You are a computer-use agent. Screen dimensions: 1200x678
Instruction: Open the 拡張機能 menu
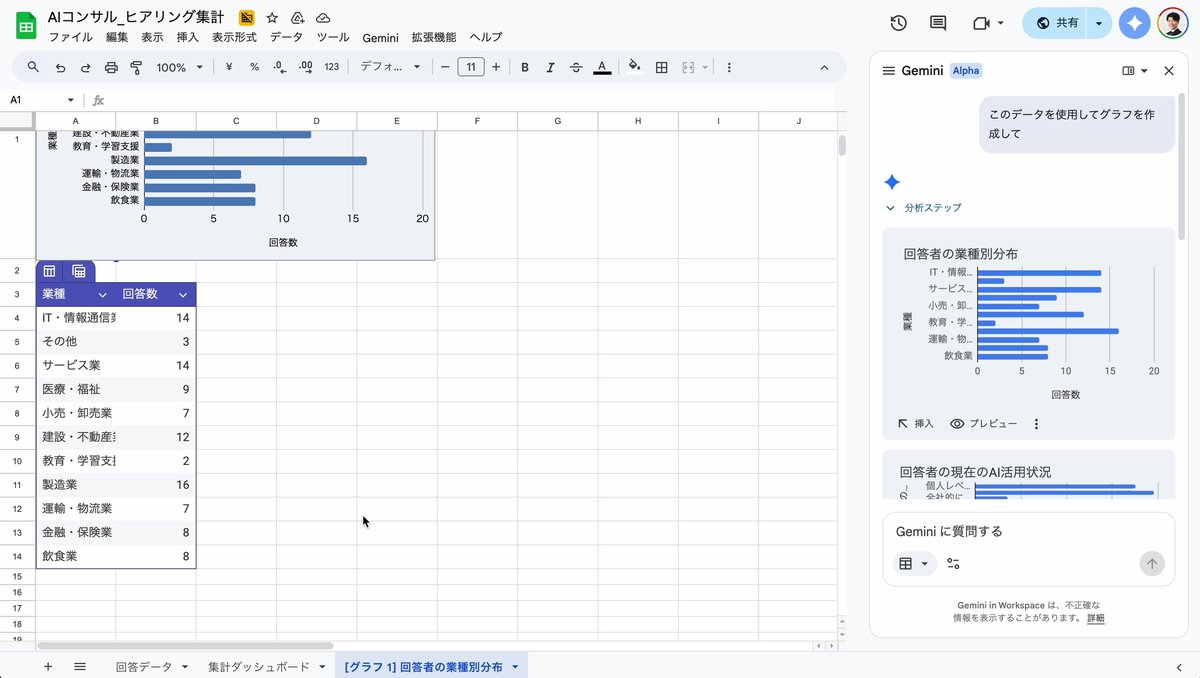pyautogui.click(x=431, y=37)
